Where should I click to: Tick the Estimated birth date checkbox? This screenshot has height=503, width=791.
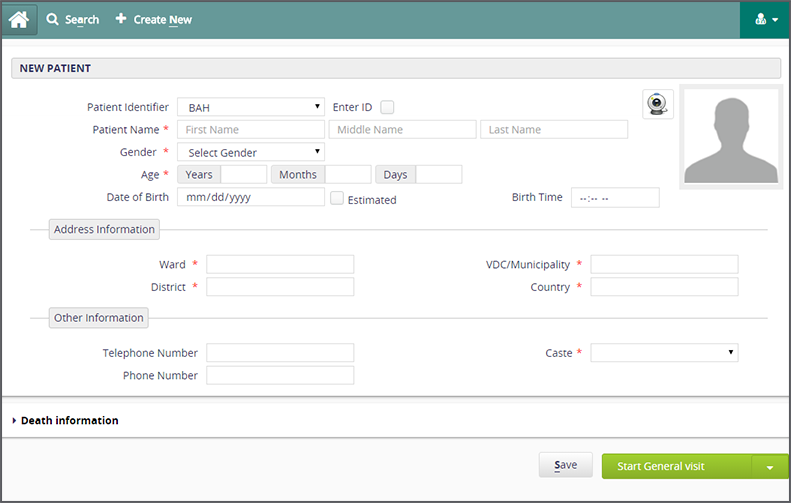pyautogui.click(x=337, y=198)
